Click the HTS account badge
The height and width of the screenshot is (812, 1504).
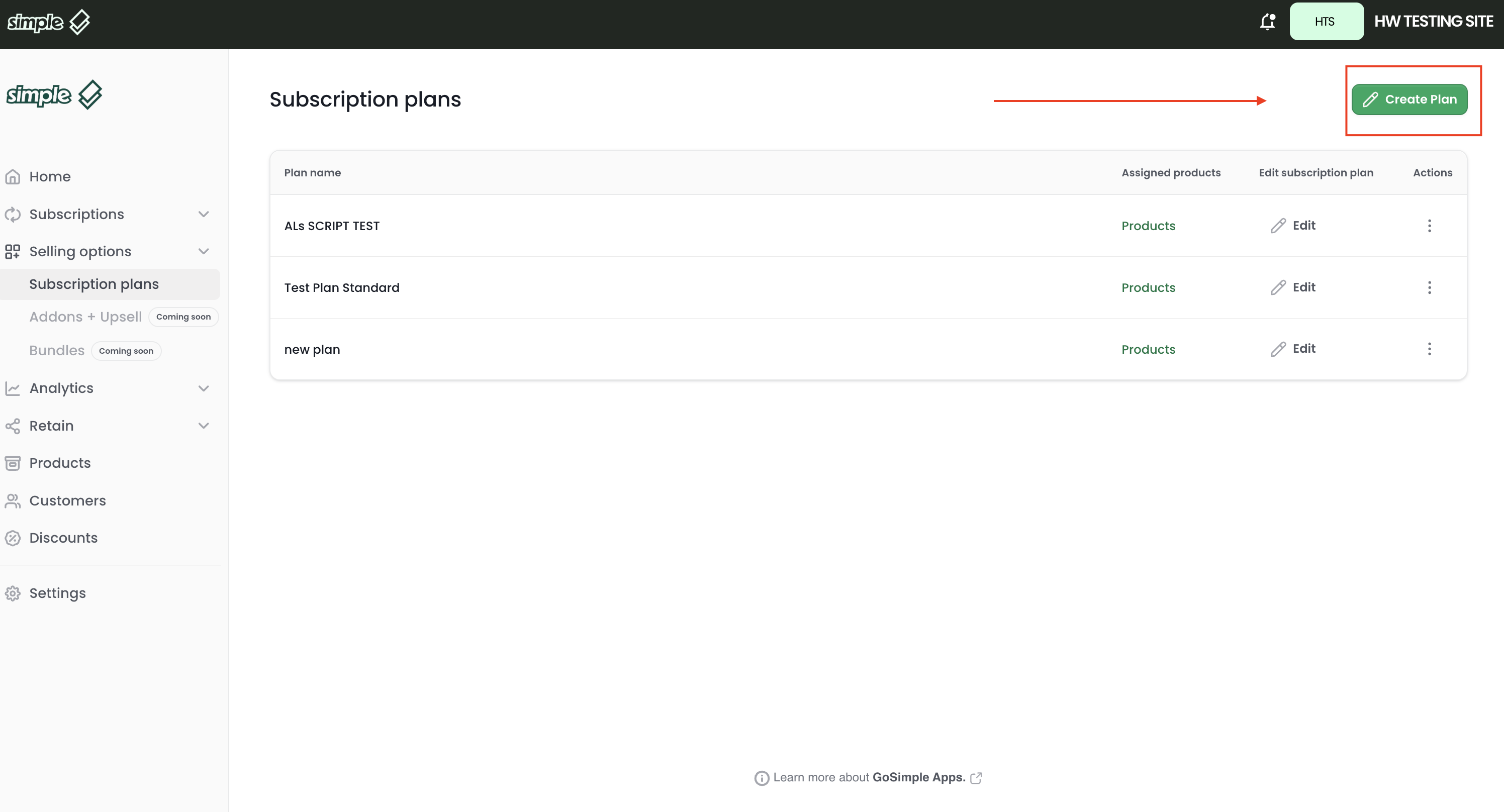(x=1326, y=22)
